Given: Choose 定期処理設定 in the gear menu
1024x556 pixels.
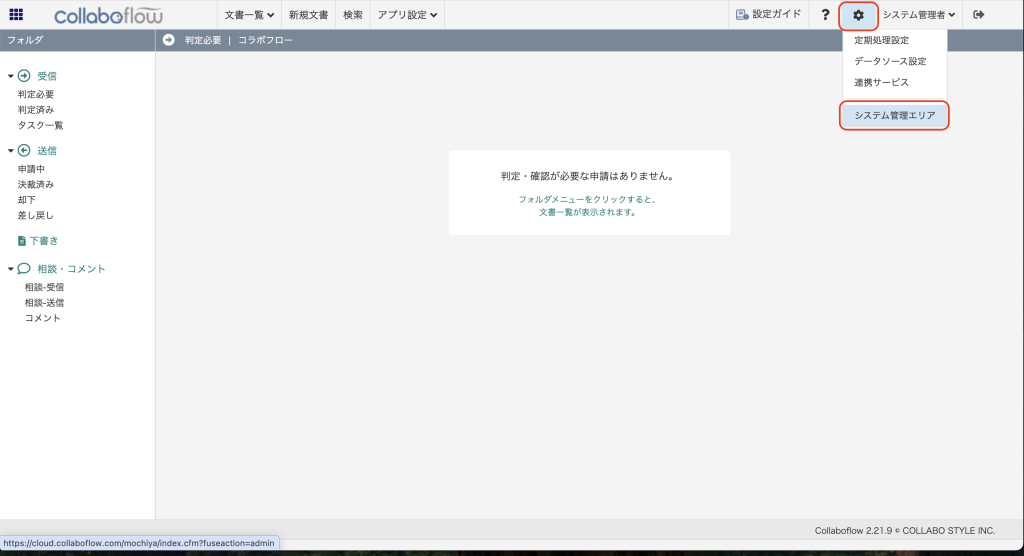Looking at the screenshot, I should coord(881,41).
